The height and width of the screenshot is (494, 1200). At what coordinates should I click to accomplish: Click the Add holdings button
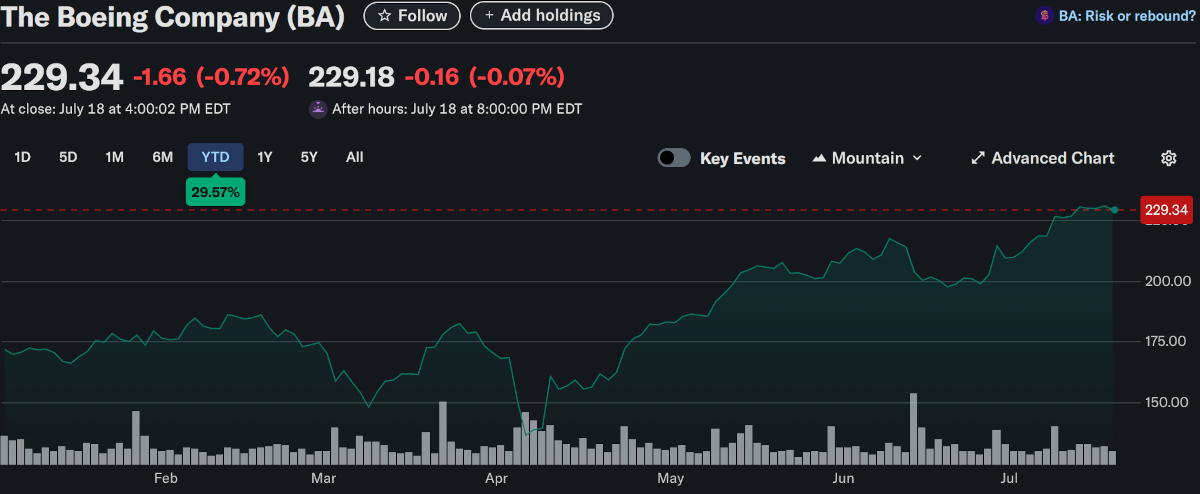pos(541,16)
